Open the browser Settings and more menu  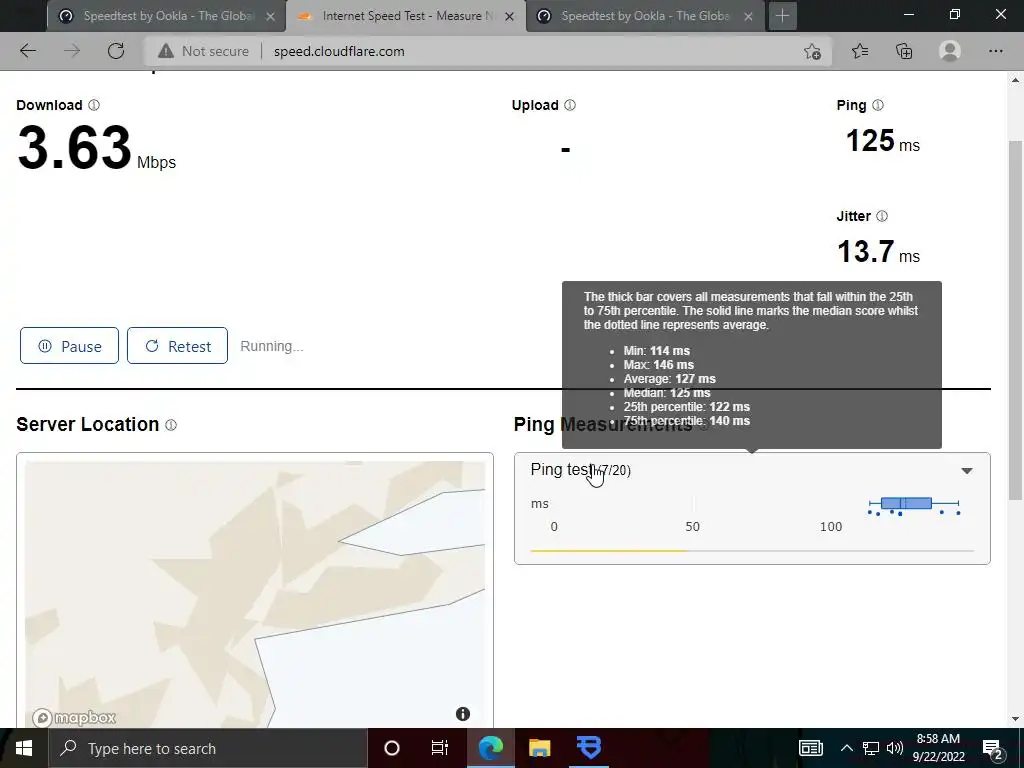(x=995, y=51)
